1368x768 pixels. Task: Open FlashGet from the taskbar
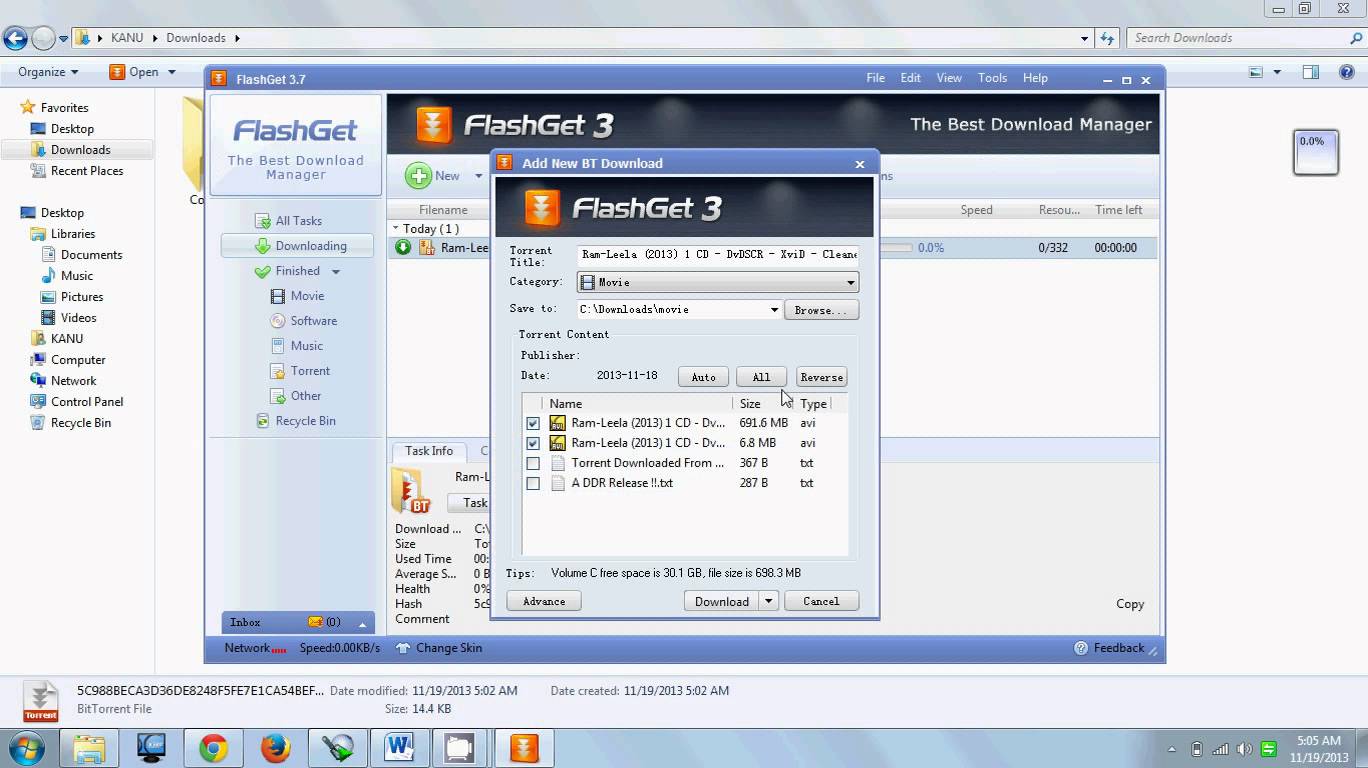(524, 748)
